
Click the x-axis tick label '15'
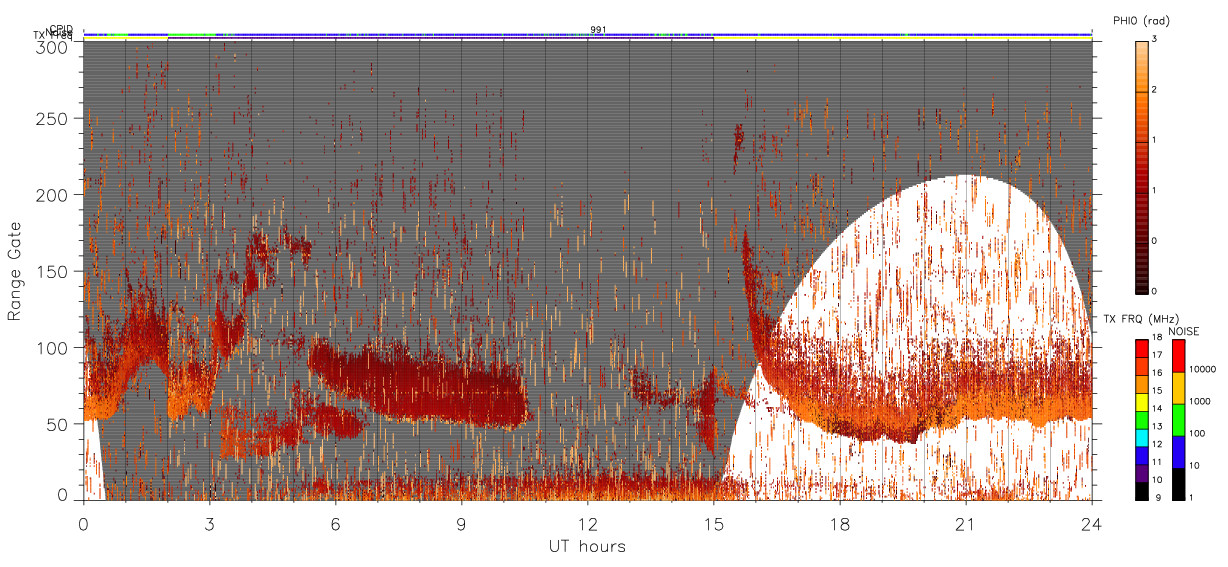click(x=713, y=524)
